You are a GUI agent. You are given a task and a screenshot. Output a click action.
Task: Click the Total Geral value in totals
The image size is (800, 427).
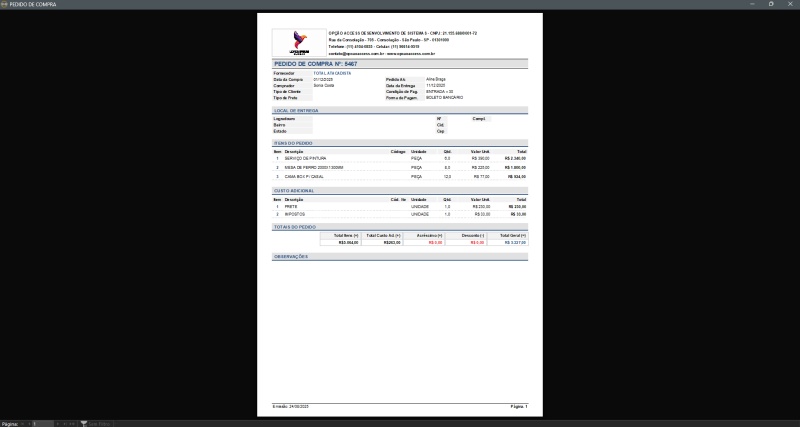(x=515, y=242)
